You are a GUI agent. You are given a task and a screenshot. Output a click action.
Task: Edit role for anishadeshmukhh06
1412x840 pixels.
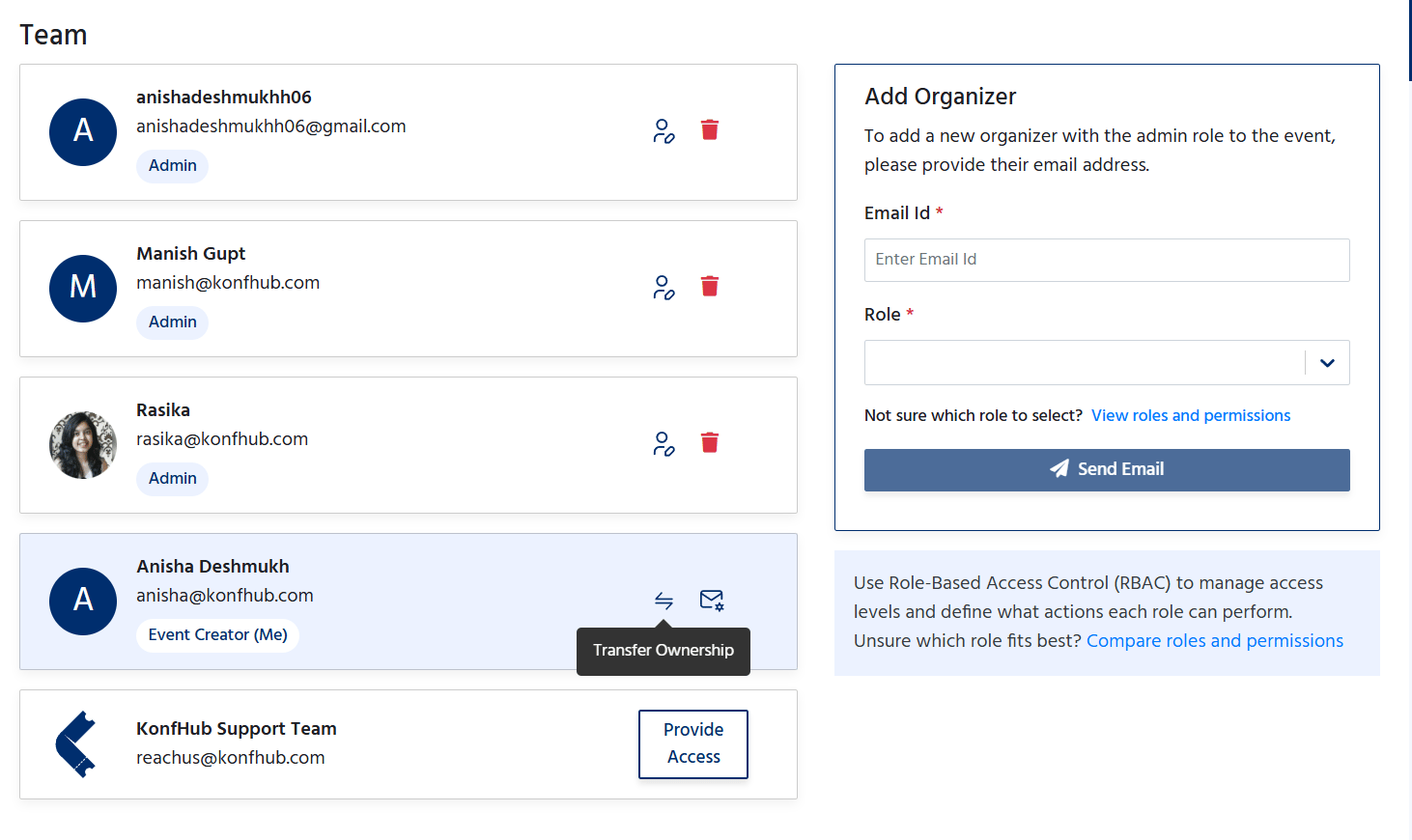pyautogui.click(x=664, y=131)
